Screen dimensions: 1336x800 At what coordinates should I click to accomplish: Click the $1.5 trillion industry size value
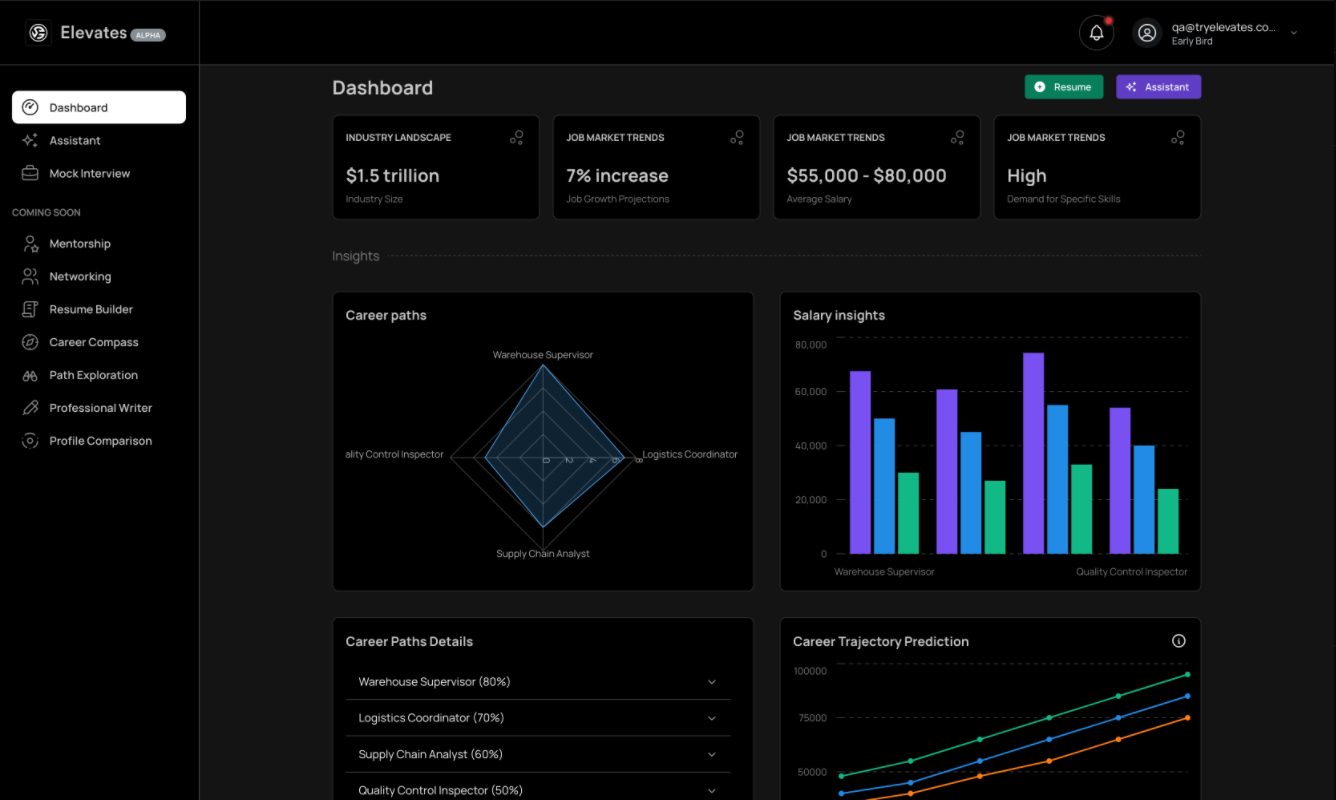coord(392,176)
